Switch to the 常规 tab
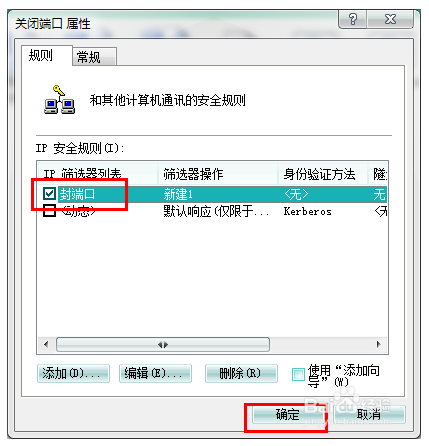 click(94, 57)
